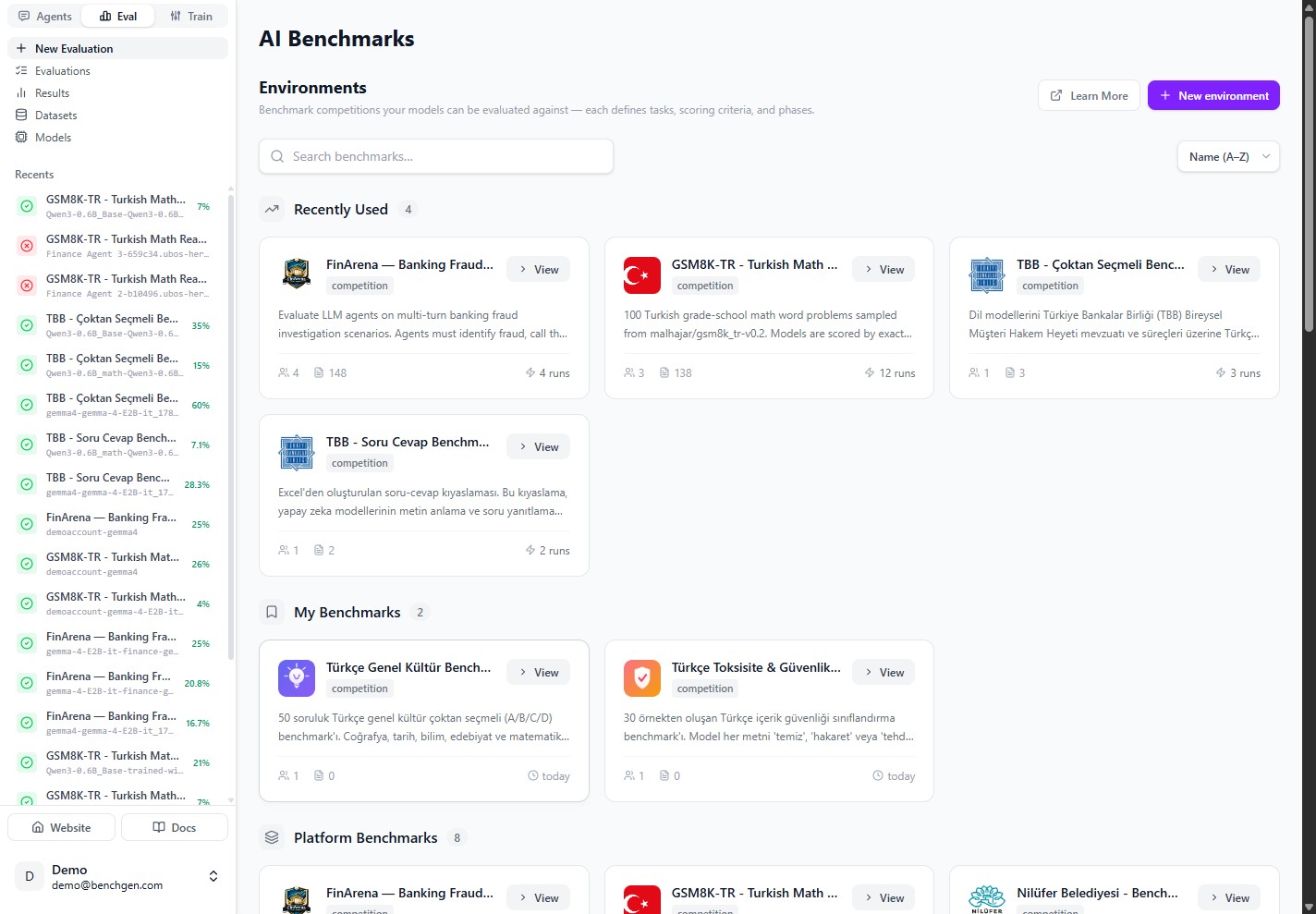Viewport: 1316px width, 914px height.
Task: Click the TBB Çoktan Seçmeli benchmark logo
Action: click(x=987, y=274)
